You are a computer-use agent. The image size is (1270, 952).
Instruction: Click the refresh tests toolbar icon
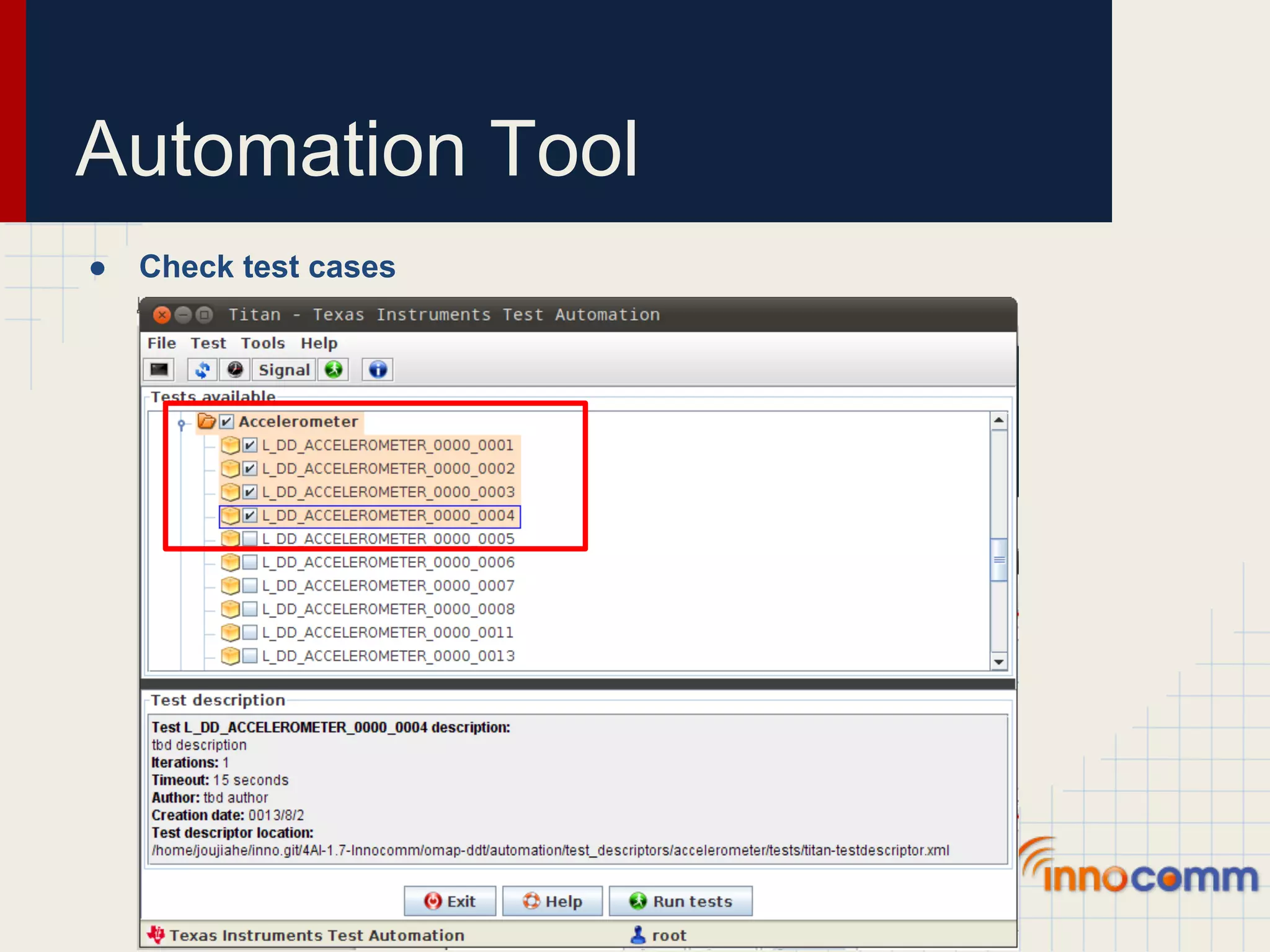pos(202,369)
